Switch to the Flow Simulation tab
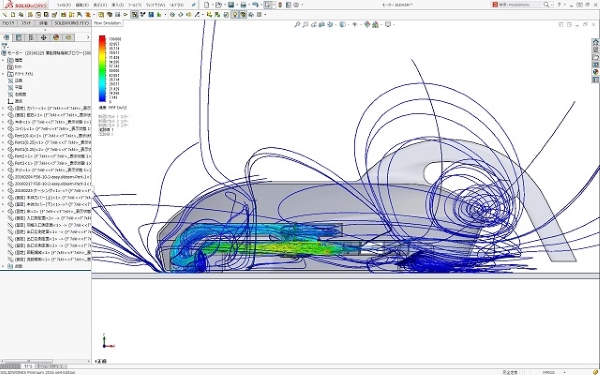The width and height of the screenshot is (600, 375). (x=107, y=23)
